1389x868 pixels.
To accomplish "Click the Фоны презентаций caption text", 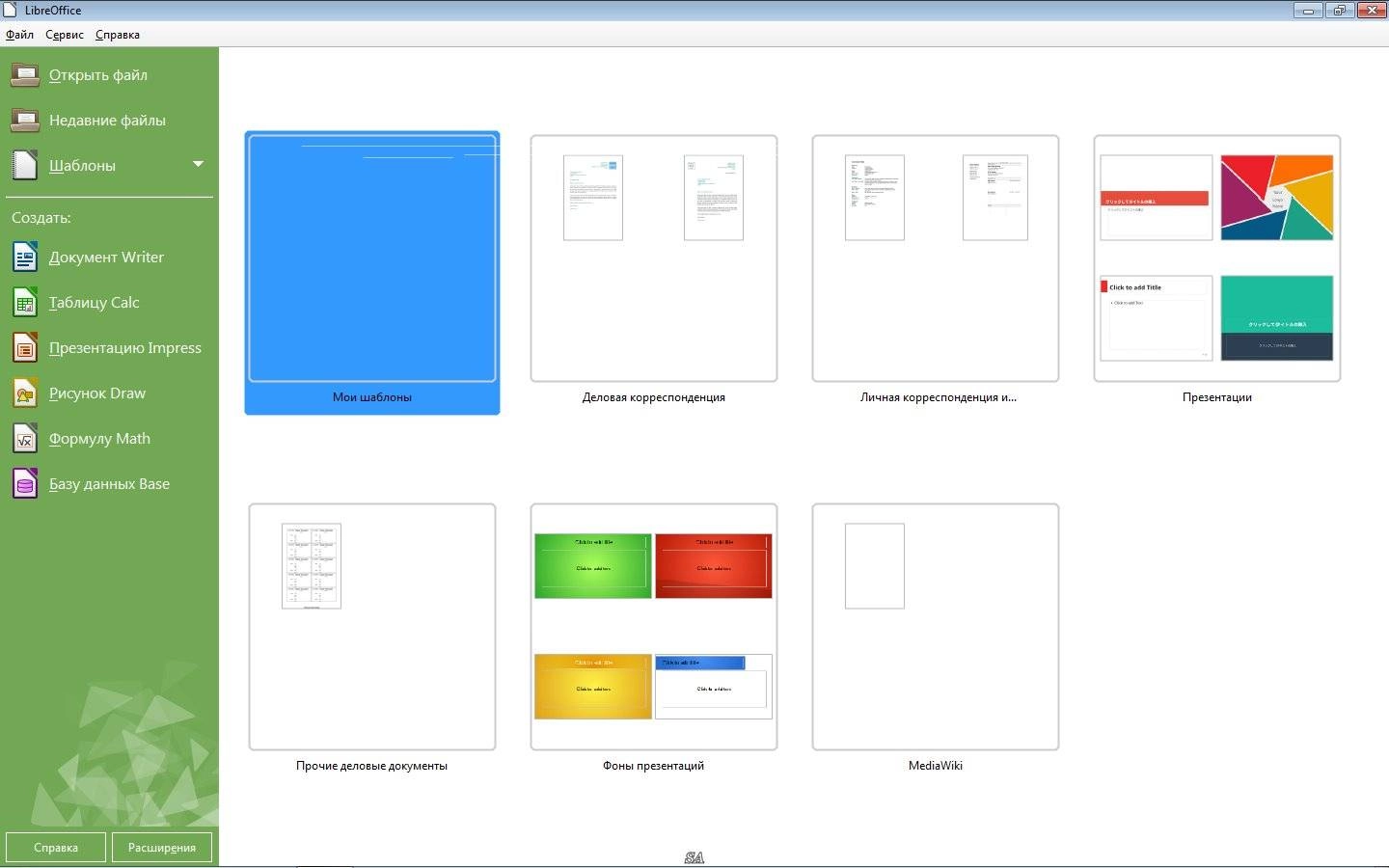I will click(x=654, y=766).
